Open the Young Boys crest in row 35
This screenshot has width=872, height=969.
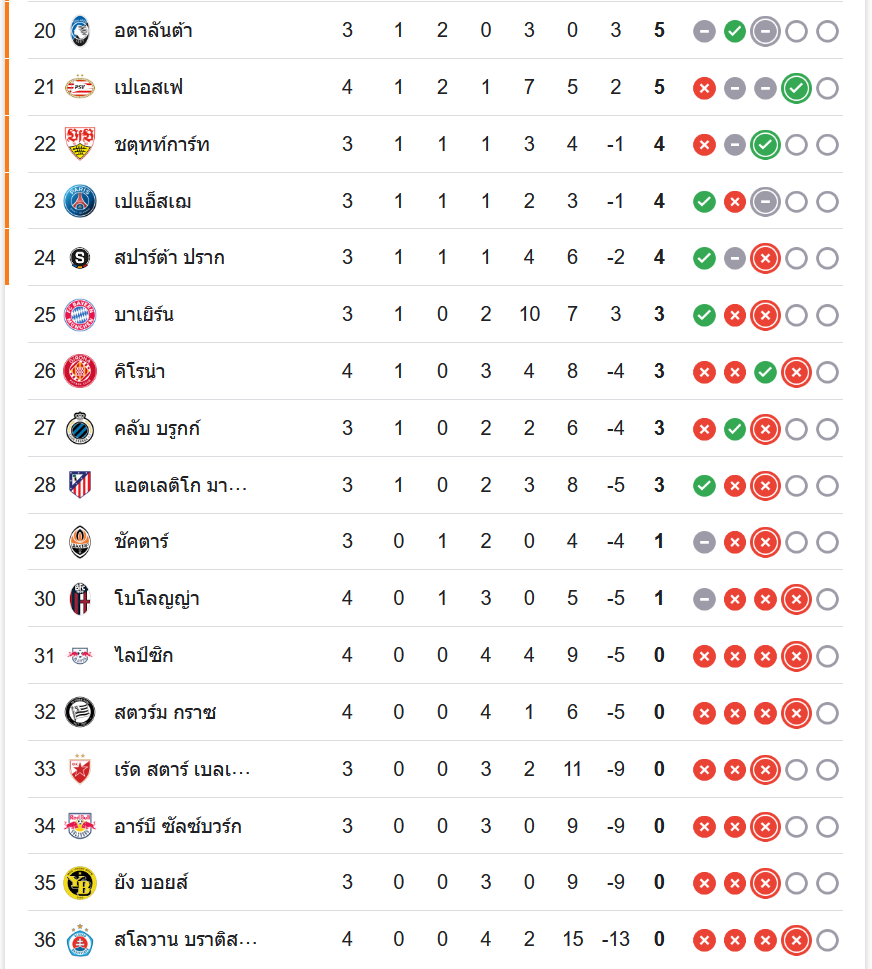pos(80,883)
